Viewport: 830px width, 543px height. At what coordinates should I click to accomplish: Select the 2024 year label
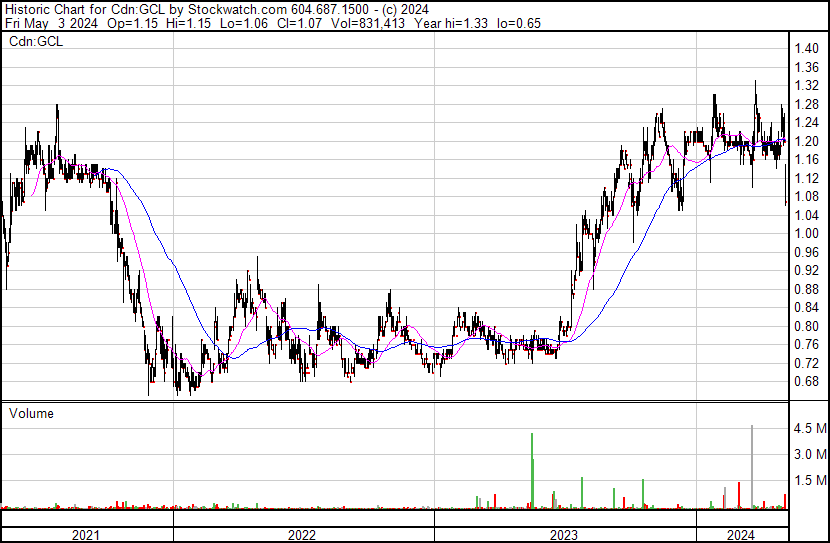point(741,535)
